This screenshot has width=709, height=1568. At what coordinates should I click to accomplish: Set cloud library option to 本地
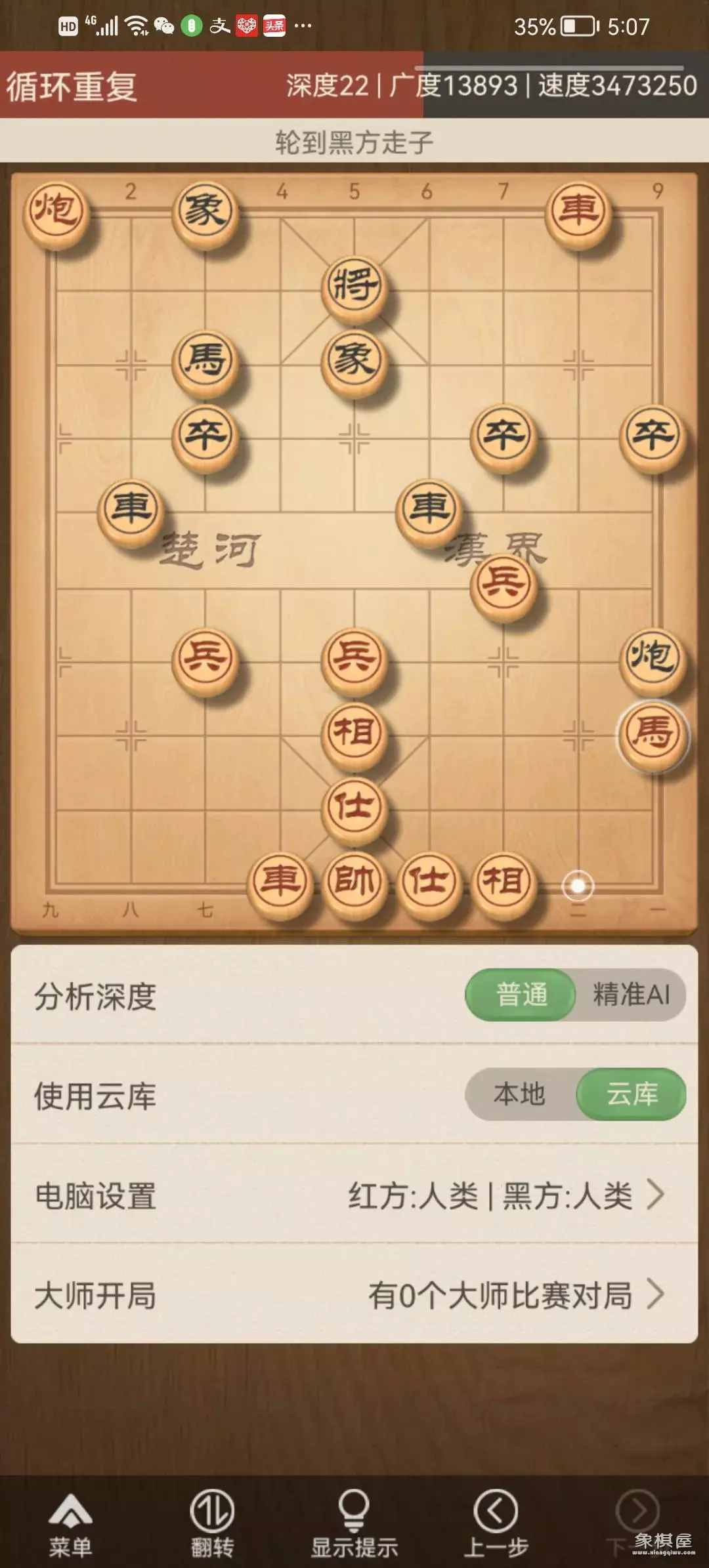520,1094
